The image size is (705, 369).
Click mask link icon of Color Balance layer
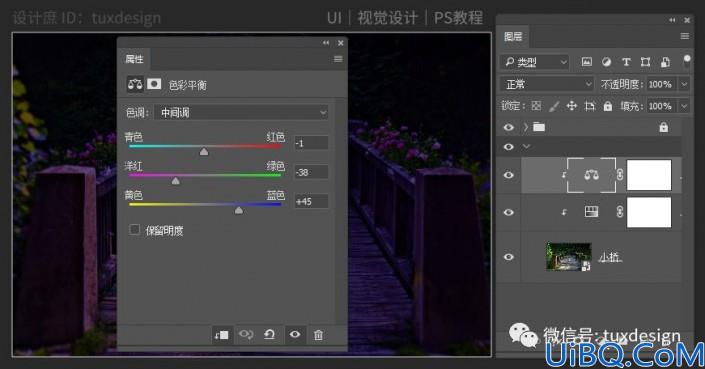[620, 175]
